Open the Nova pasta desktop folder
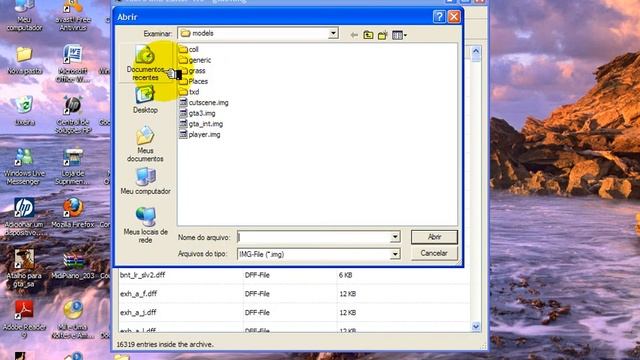This screenshot has height=360, width=640. 24,60
